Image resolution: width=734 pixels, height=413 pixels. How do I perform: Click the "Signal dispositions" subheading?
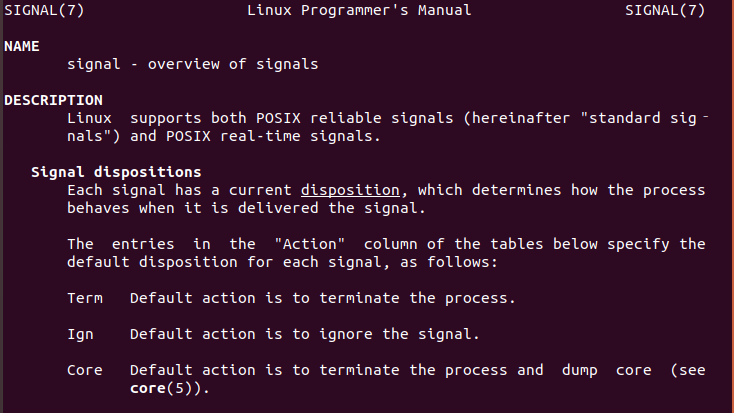[116, 172]
